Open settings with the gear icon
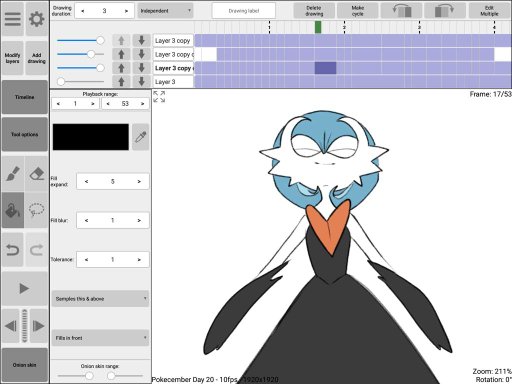Image resolution: width=512 pixels, height=384 pixels. (x=37, y=19)
